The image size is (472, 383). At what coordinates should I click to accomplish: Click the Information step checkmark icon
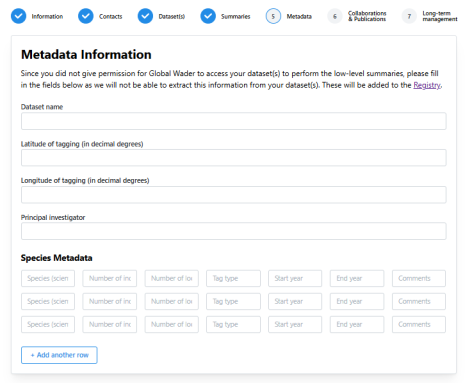19,16
